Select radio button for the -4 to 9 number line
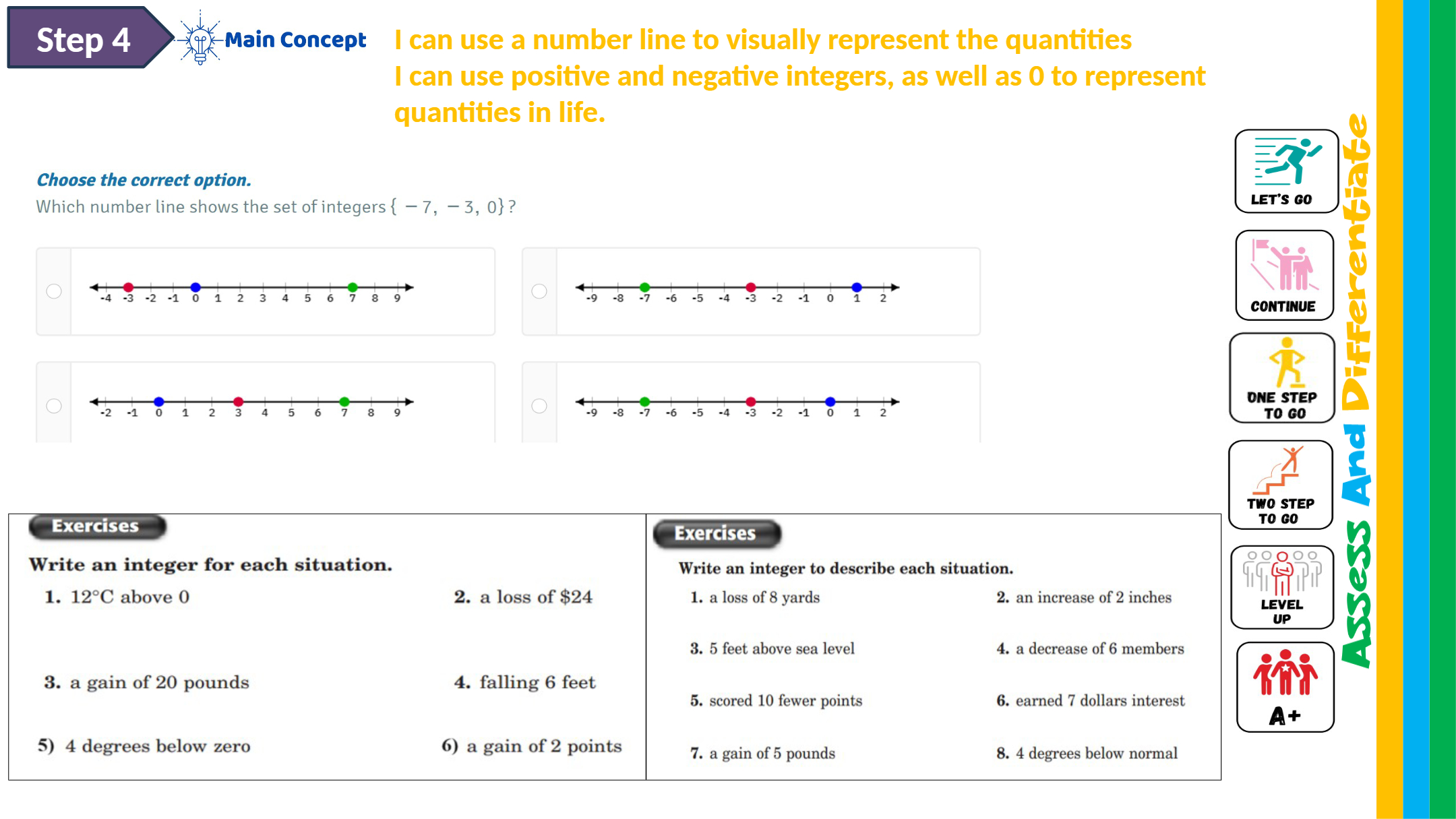Image resolution: width=1456 pixels, height=819 pixels. click(54, 291)
